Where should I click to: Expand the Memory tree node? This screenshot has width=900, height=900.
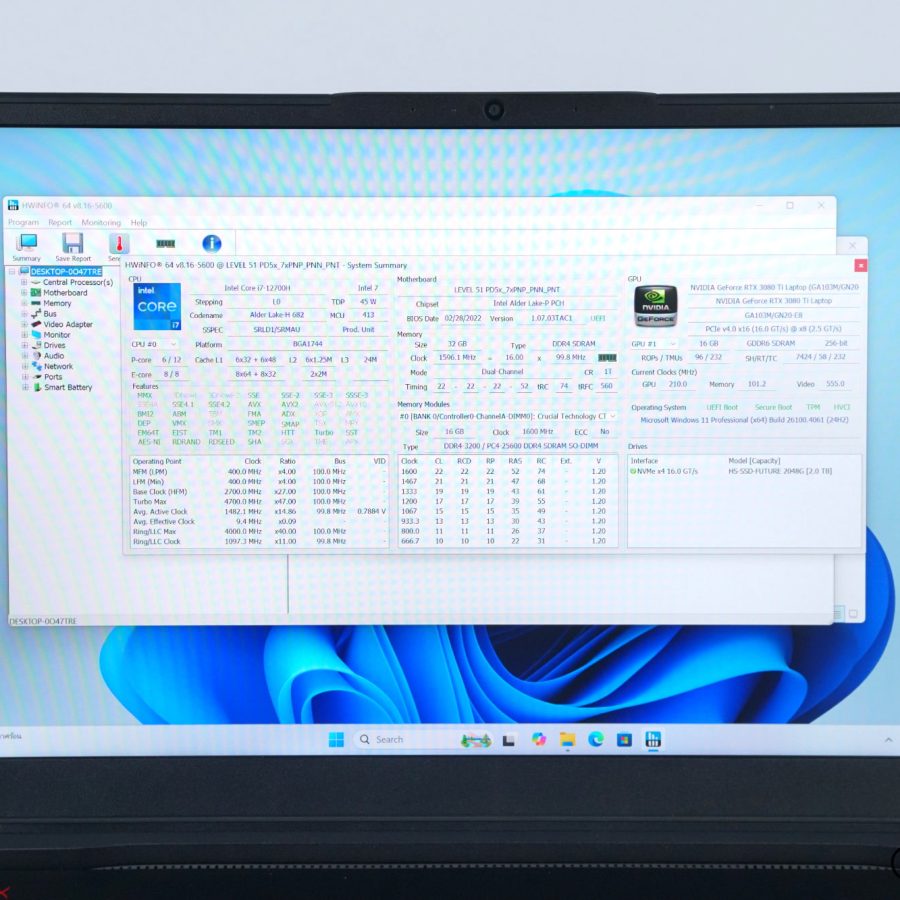(x=24, y=303)
